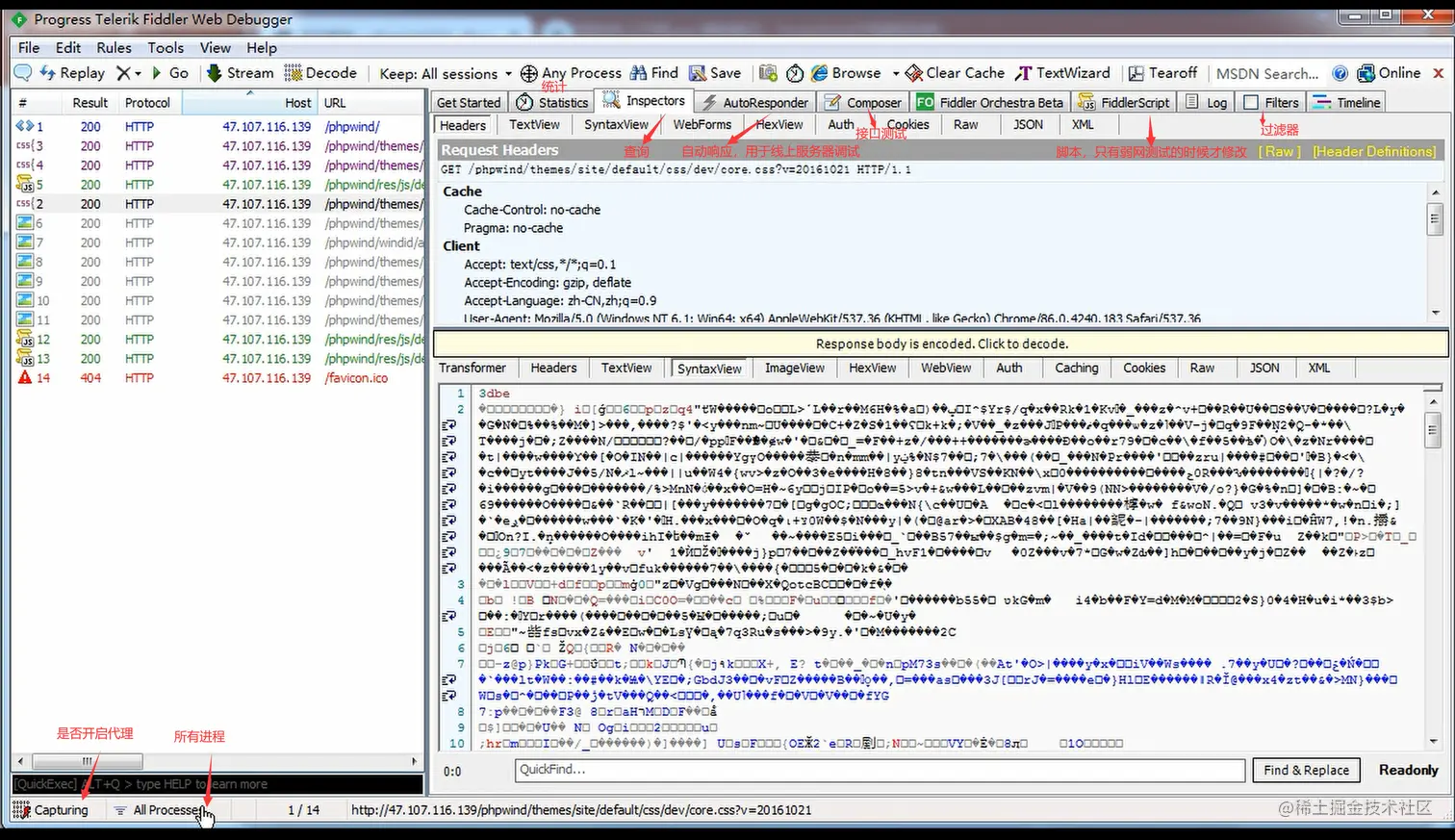This screenshot has height=840, width=1455.
Task: Click the timer clock toolbar icon
Action: point(795,73)
